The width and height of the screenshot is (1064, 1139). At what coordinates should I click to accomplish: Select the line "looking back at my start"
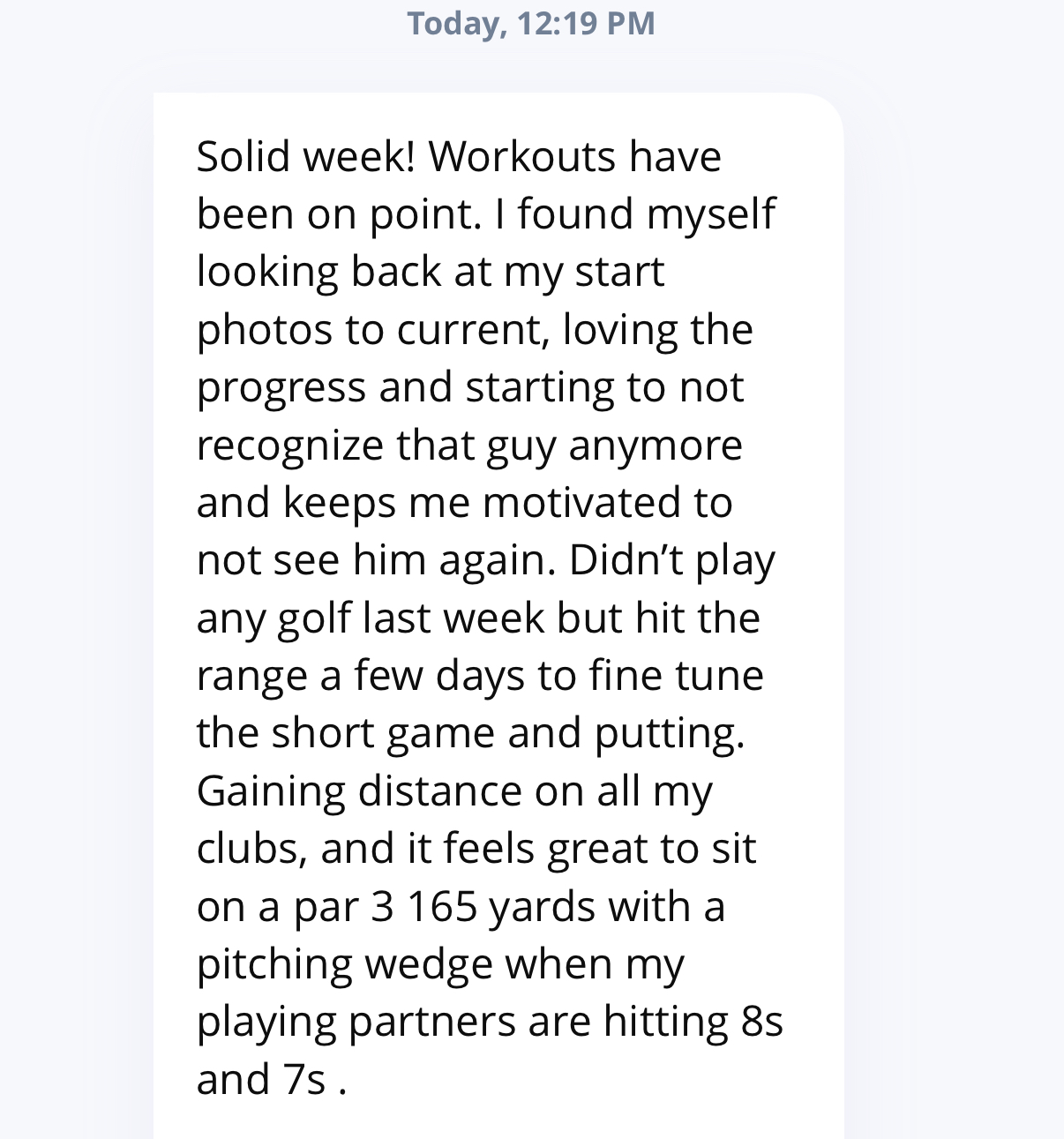point(430,272)
